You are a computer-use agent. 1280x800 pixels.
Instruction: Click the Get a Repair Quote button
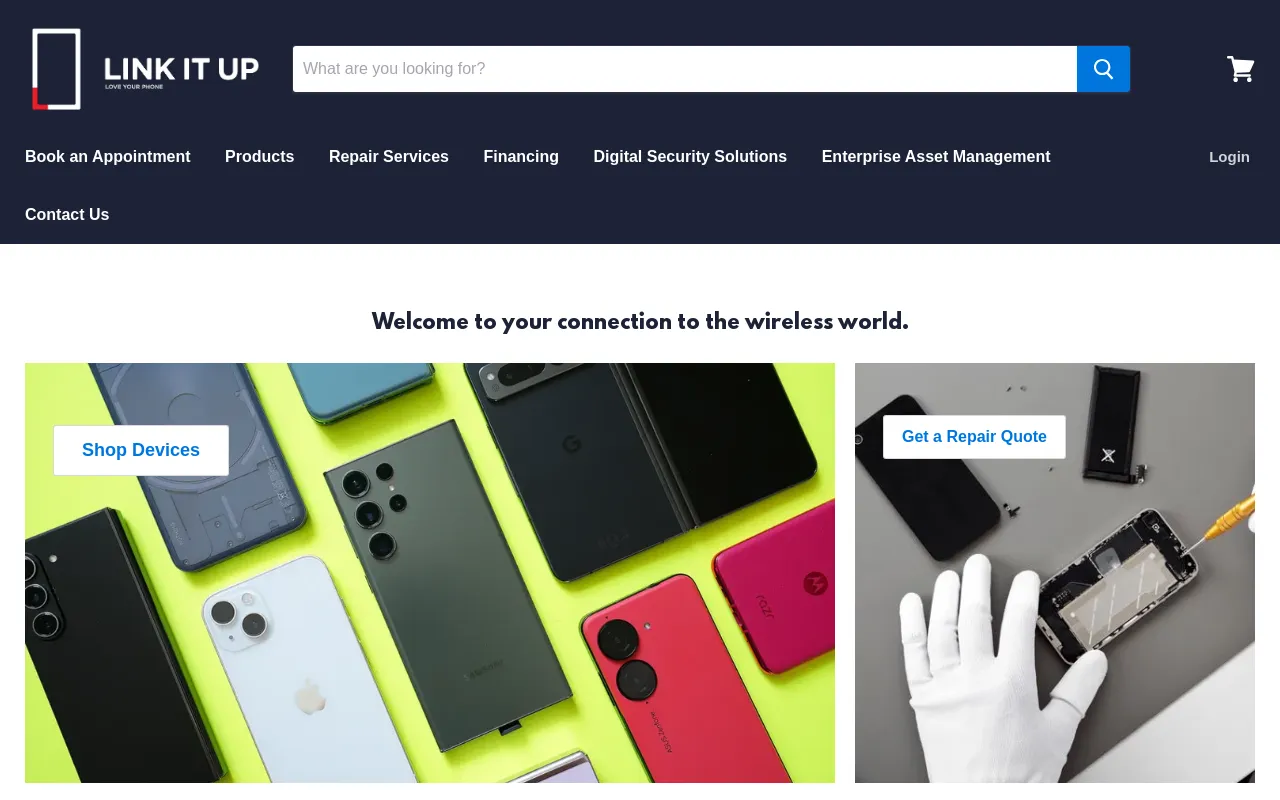974,437
